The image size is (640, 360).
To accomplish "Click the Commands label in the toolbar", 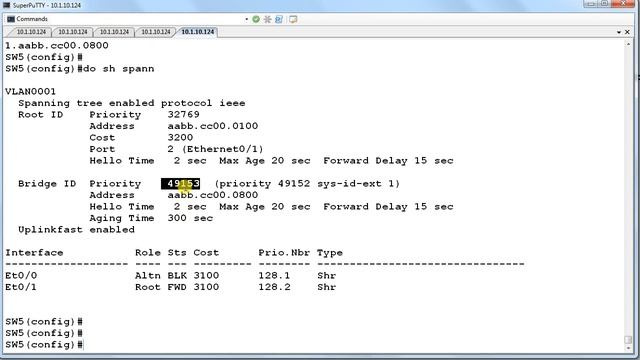I will point(32,19).
